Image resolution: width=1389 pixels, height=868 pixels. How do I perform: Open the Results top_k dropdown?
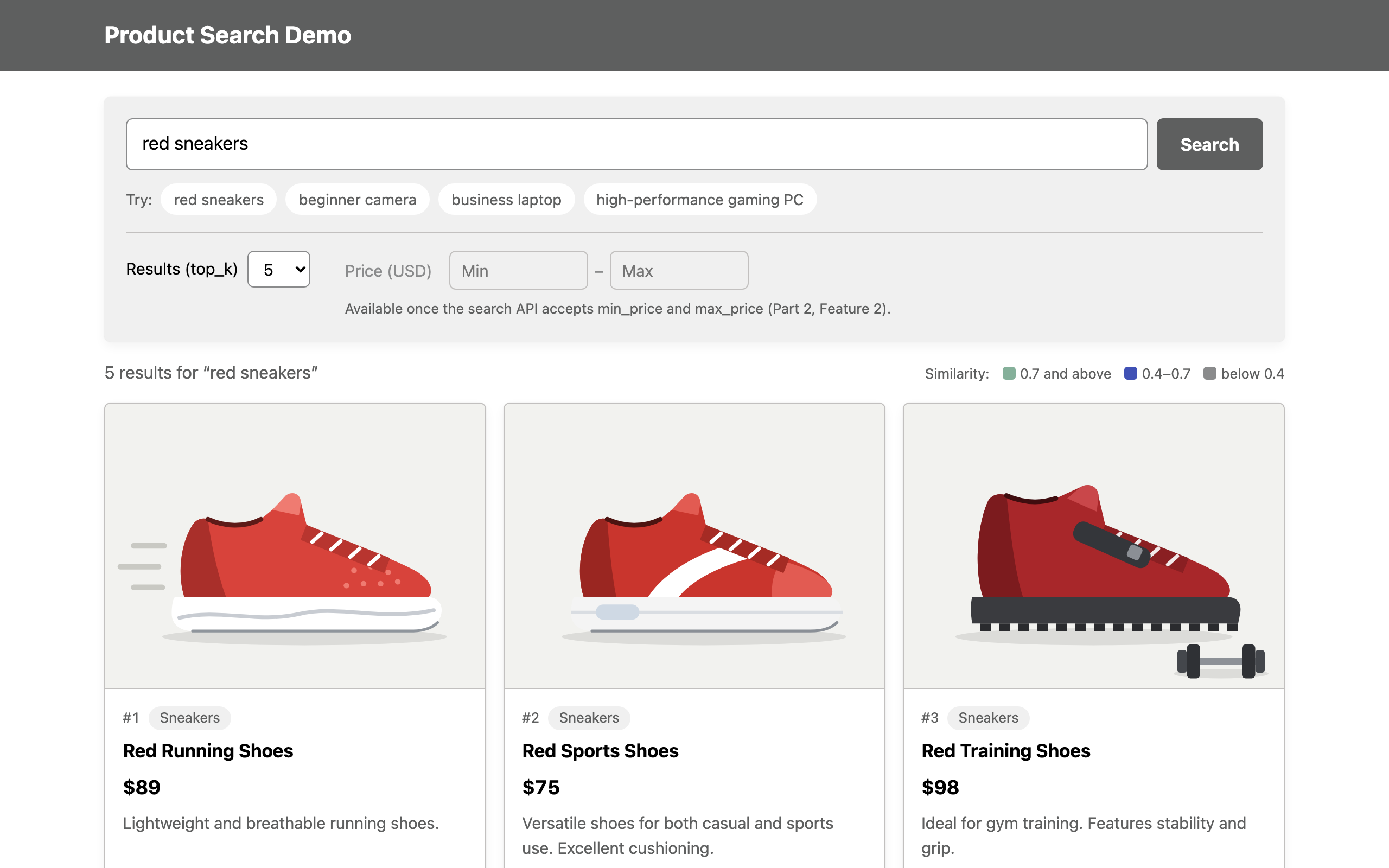click(279, 269)
